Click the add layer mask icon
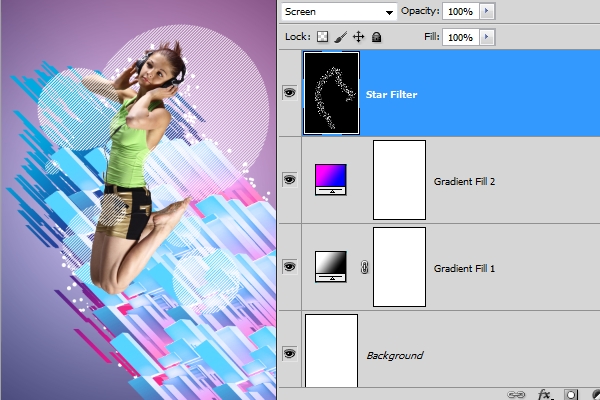The image size is (600, 400). pos(572,394)
